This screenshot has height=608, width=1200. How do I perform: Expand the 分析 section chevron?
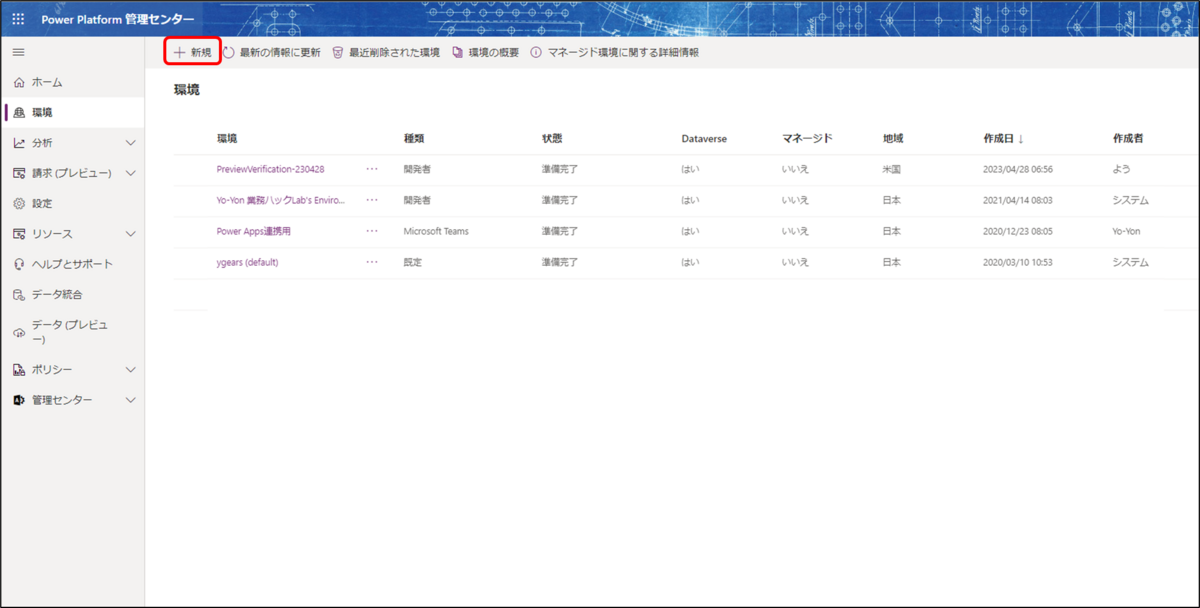[130, 143]
